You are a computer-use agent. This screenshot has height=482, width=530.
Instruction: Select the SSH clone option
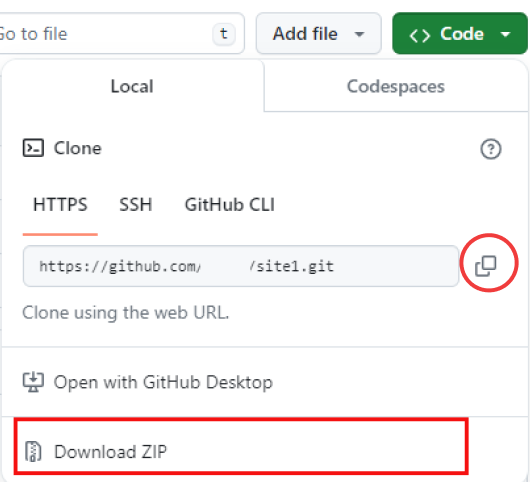pos(136,205)
